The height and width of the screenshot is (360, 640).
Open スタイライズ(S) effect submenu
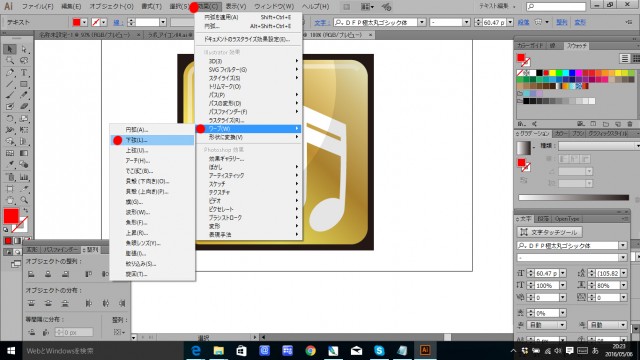pyautogui.click(x=249, y=78)
